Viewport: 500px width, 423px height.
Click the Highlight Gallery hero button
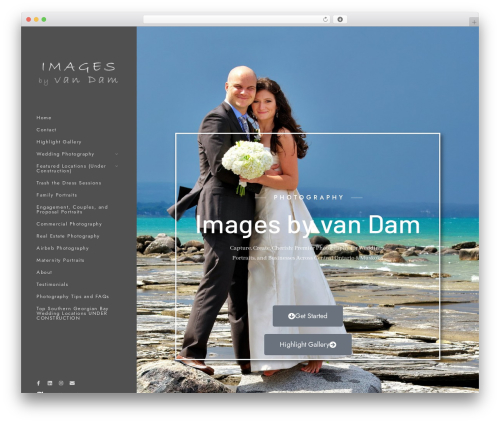308,344
